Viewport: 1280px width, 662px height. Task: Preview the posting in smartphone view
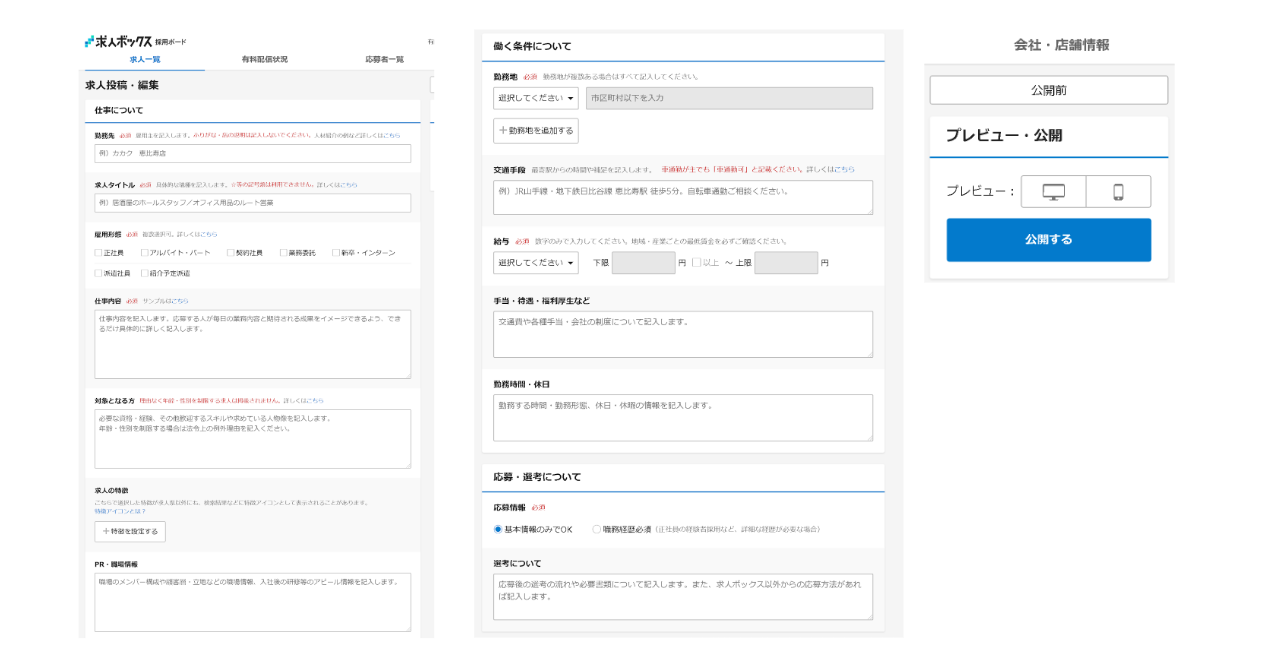(x=1118, y=192)
